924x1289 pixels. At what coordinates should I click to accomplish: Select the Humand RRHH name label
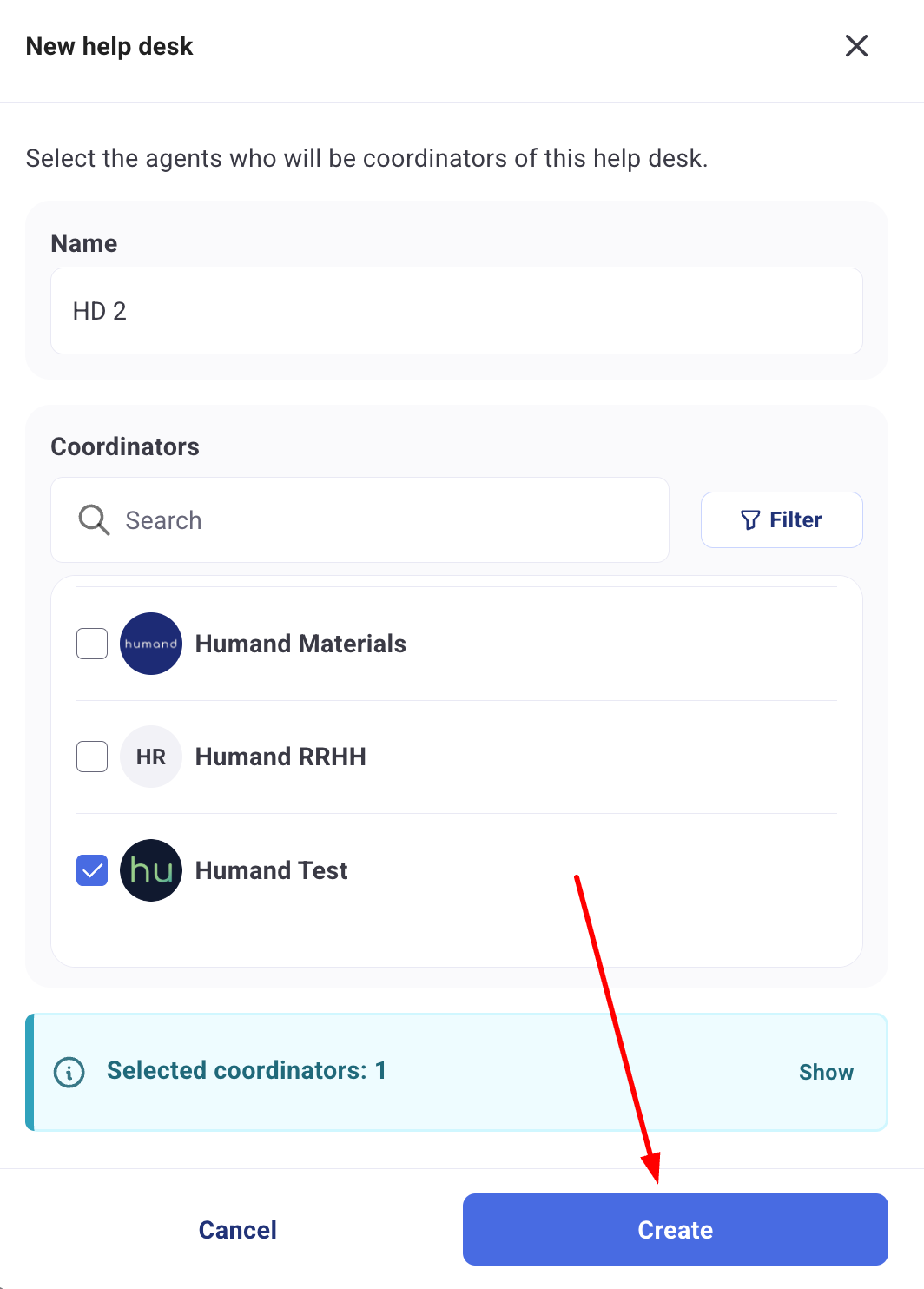(x=280, y=757)
